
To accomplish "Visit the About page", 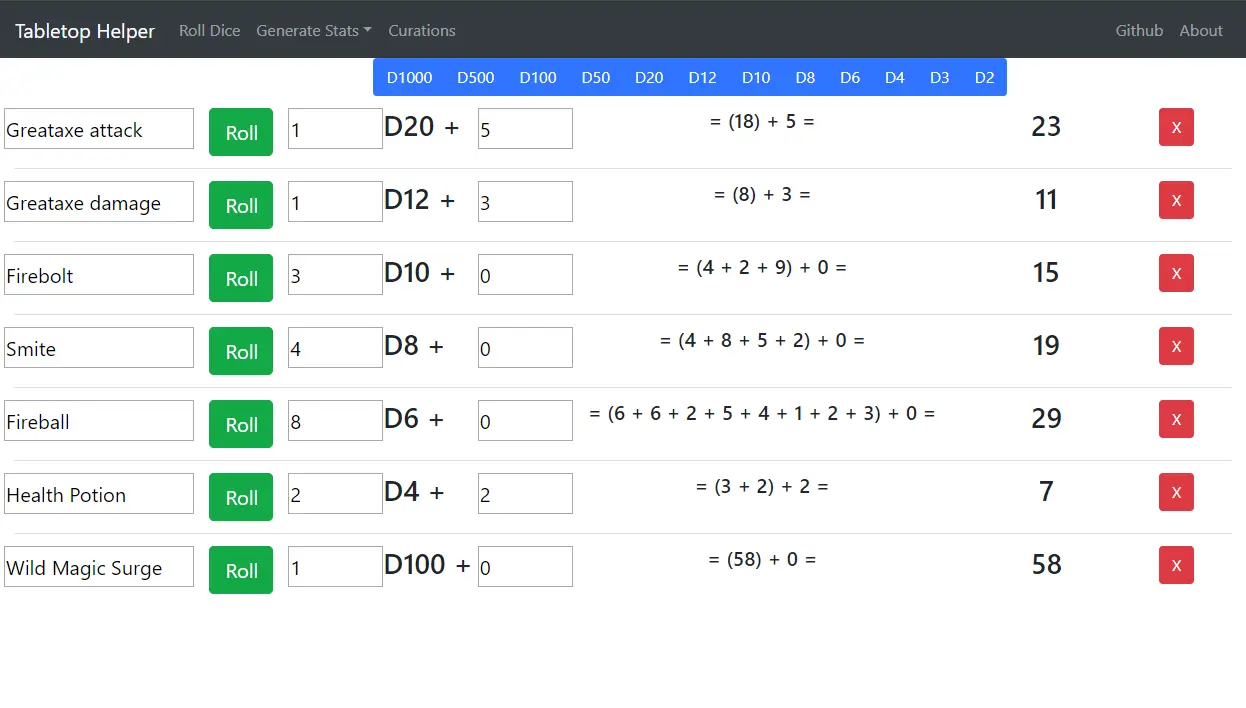I will 1201,31.
